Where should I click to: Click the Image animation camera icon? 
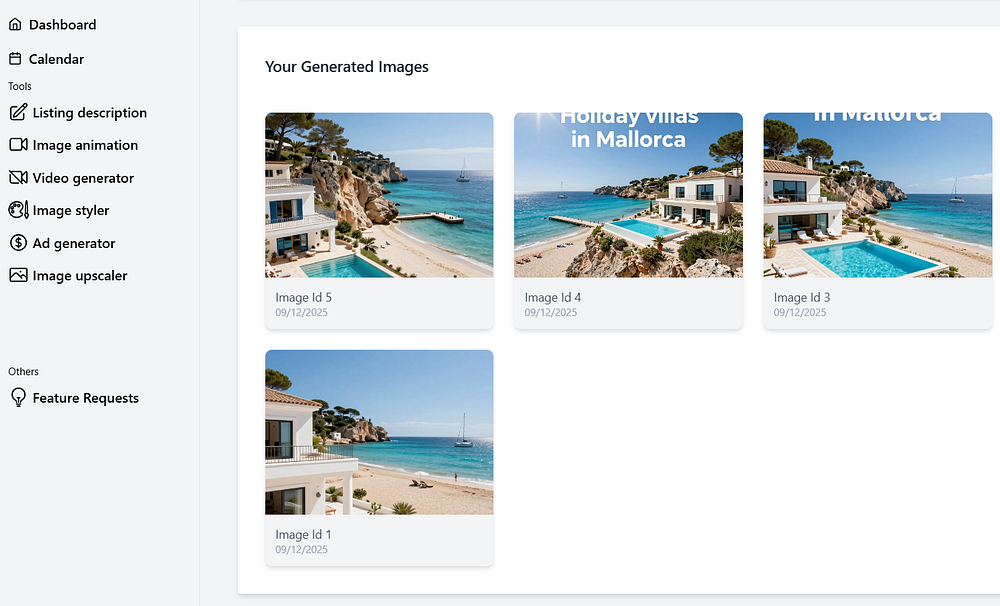coord(18,145)
